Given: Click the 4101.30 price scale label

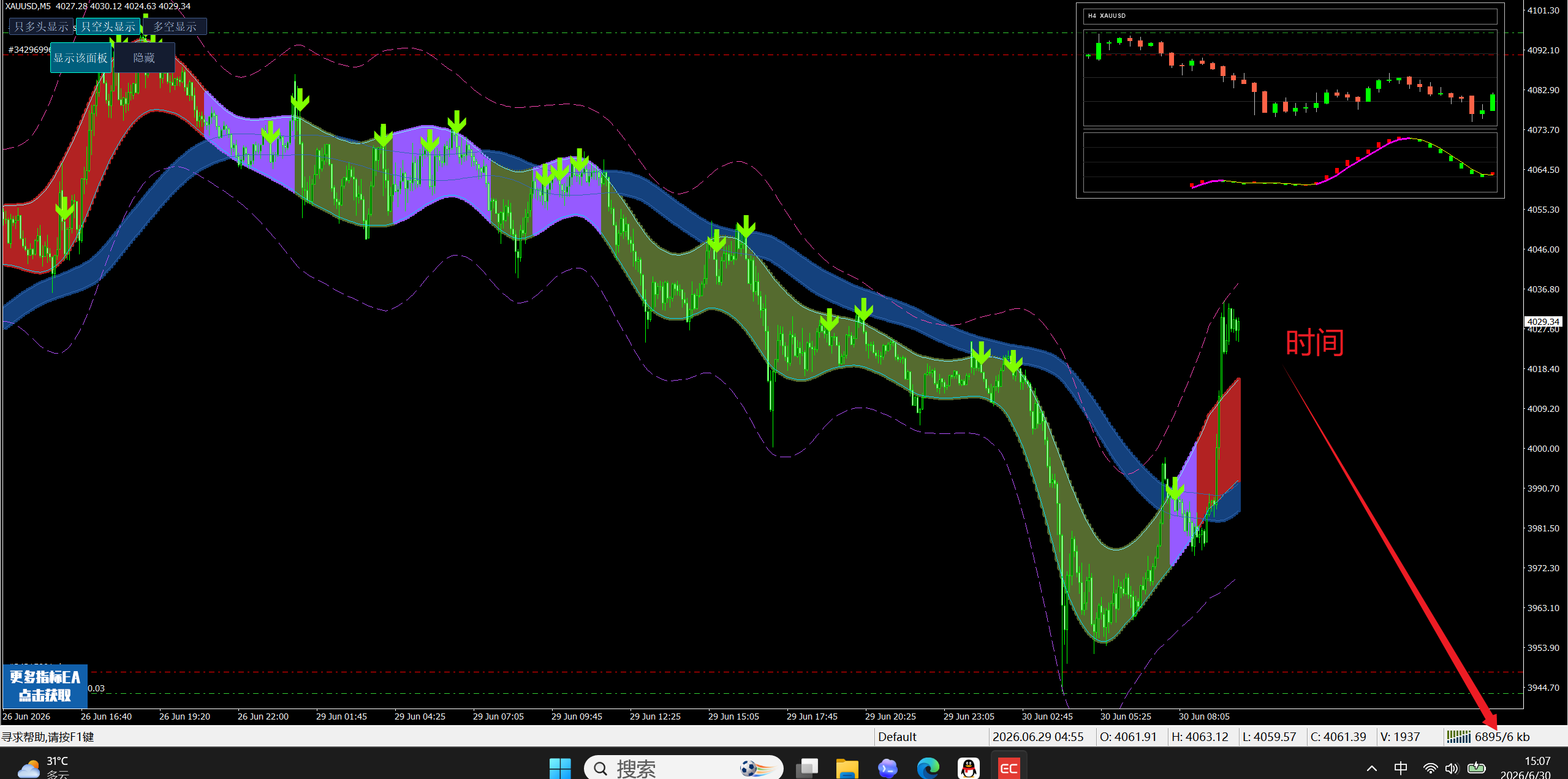Looking at the screenshot, I should (1543, 10).
